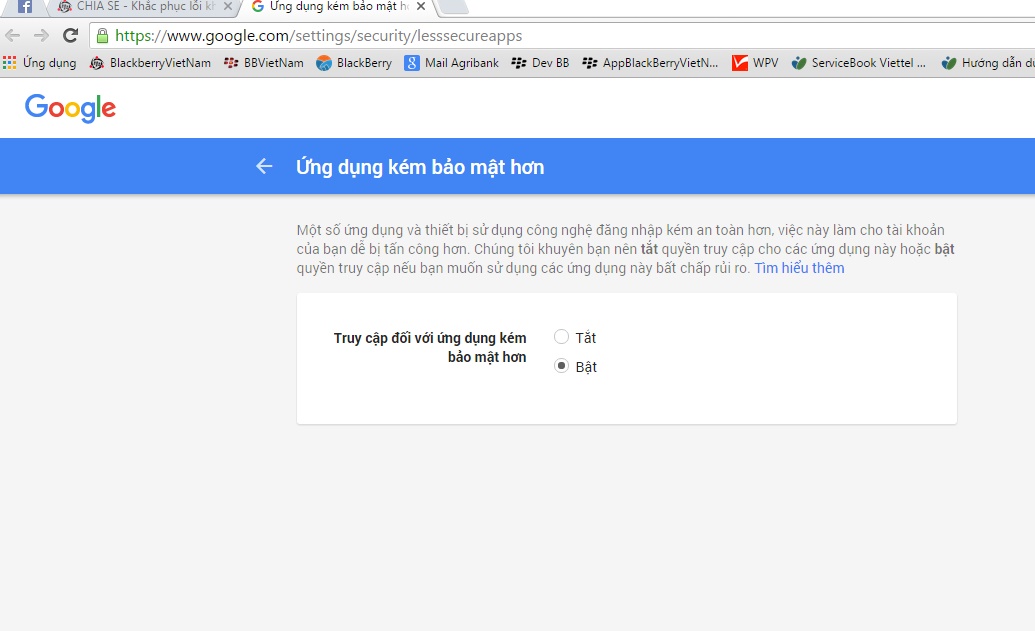
Task: Click the browser forward arrow button
Action: pyautogui.click(x=41, y=36)
